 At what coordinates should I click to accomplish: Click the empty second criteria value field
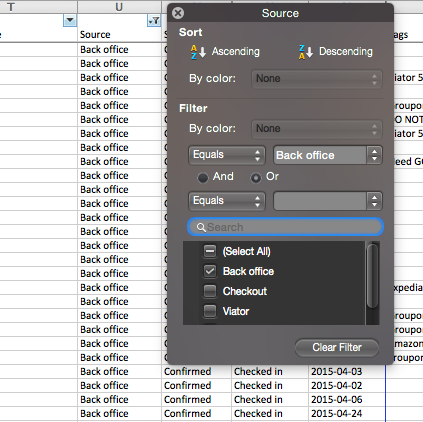pyautogui.click(x=320, y=201)
